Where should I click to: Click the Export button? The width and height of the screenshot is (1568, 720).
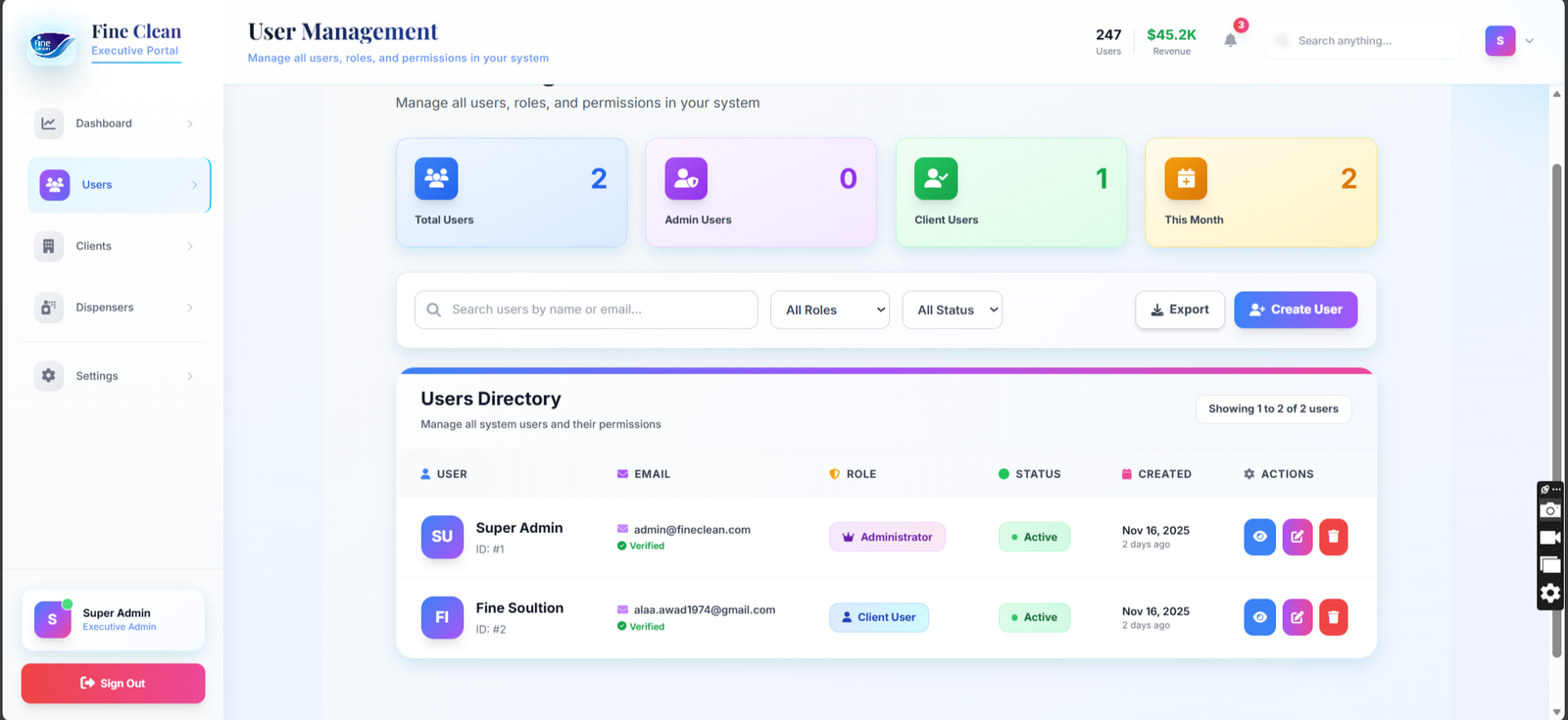tap(1179, 310)
